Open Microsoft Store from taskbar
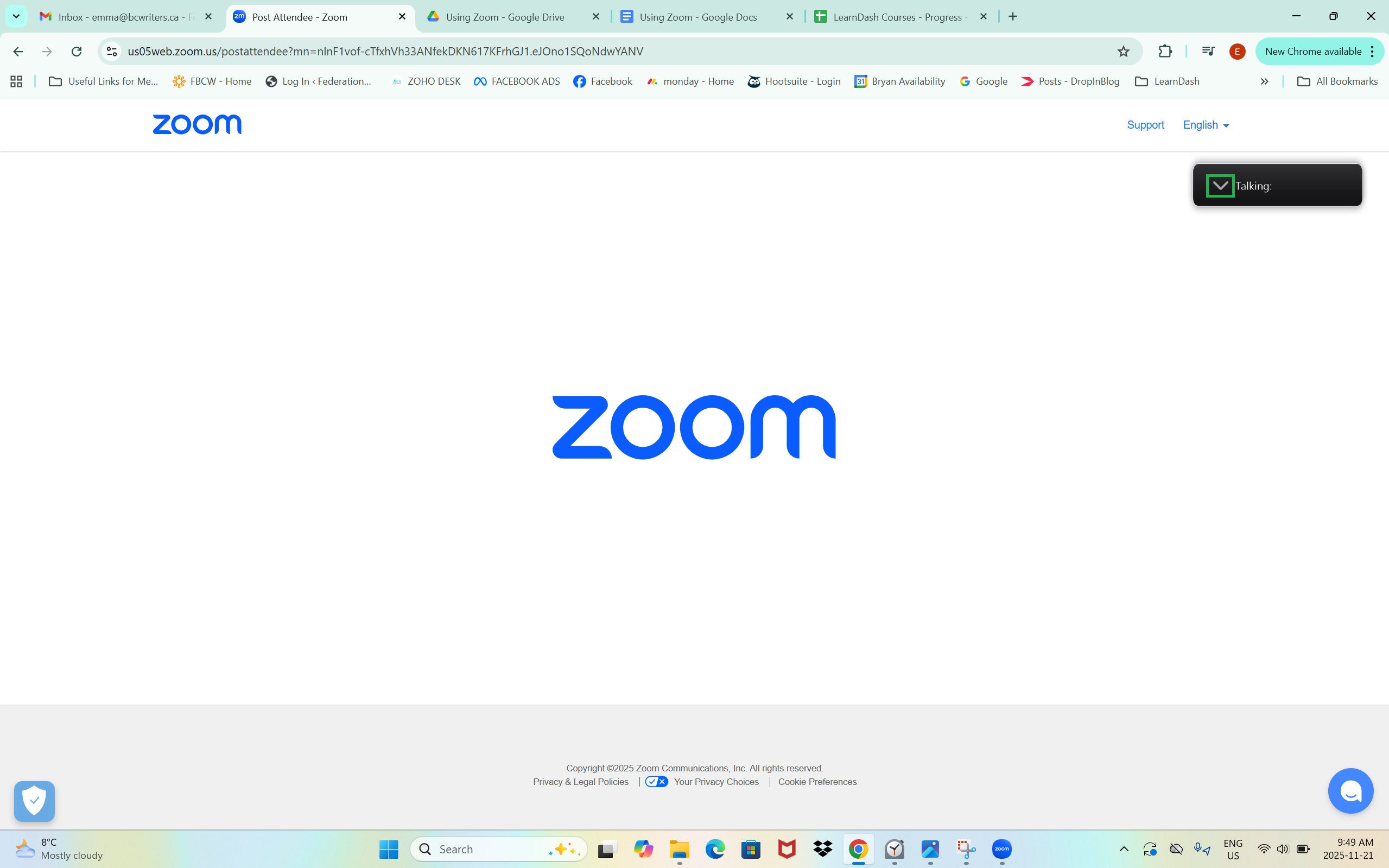1389x868 pixels. [751, 849]
